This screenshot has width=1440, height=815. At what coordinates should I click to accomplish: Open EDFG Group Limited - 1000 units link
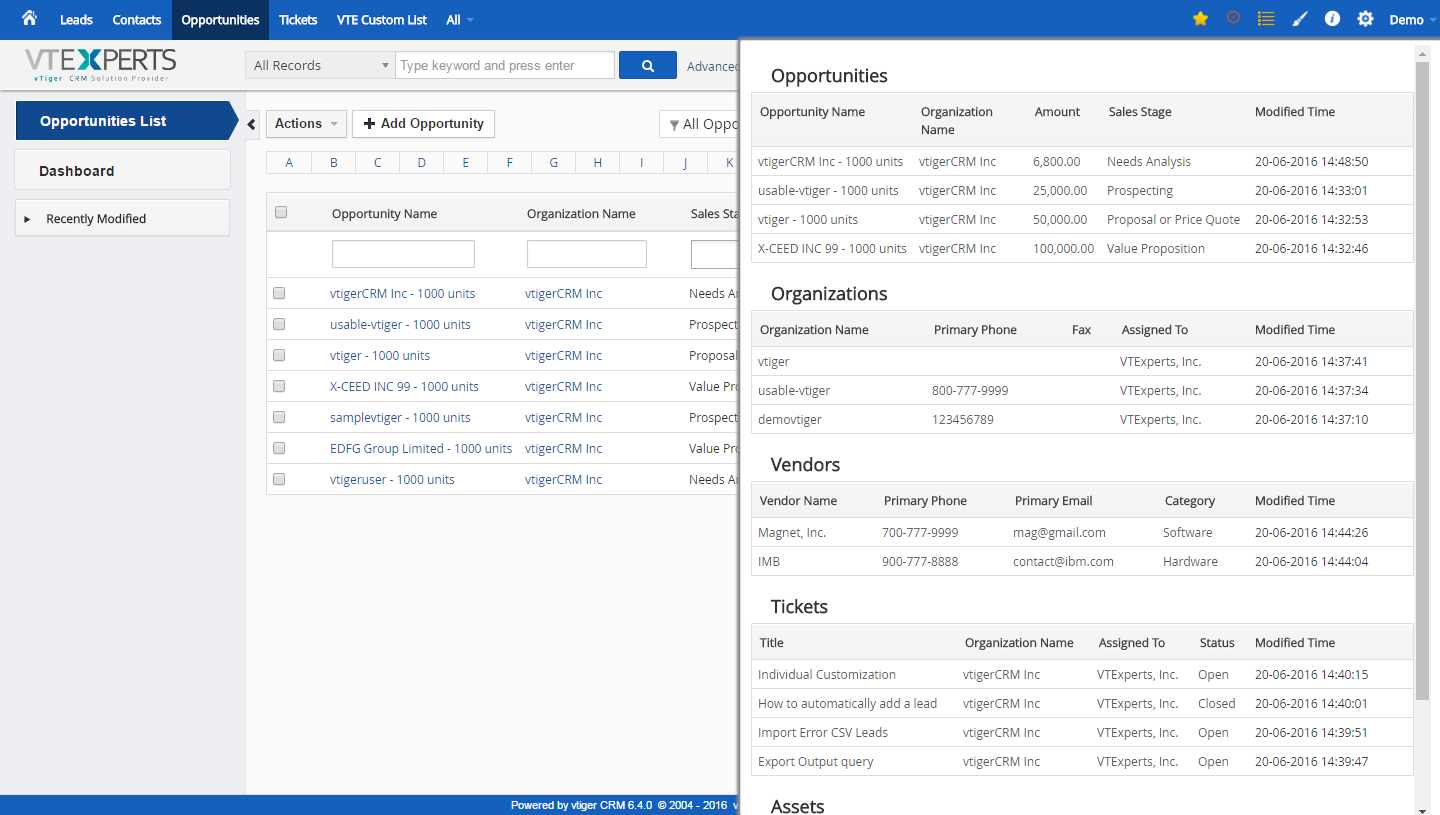421,448
